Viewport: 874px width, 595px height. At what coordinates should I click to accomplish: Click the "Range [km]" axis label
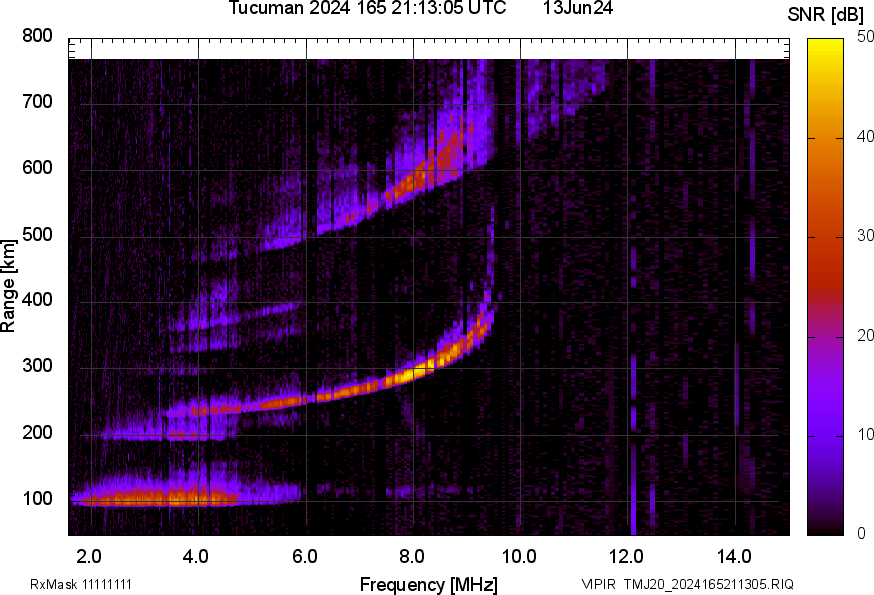pos(8,286)
